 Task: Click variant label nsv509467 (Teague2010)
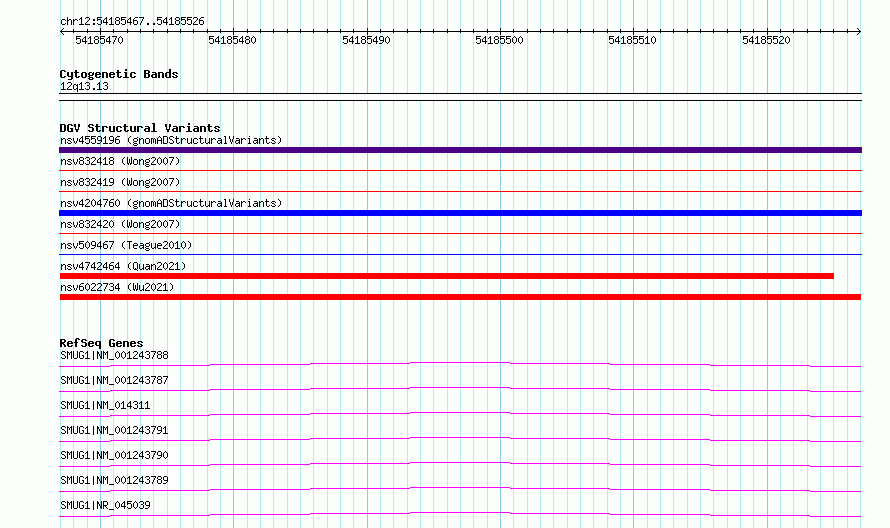point(126,245)
